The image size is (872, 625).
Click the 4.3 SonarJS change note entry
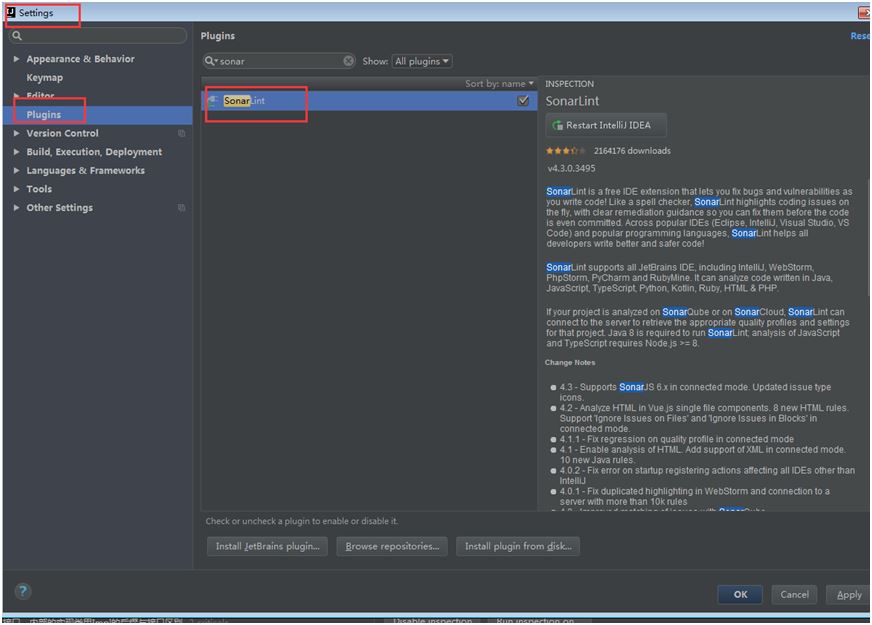tap(695, 391)
